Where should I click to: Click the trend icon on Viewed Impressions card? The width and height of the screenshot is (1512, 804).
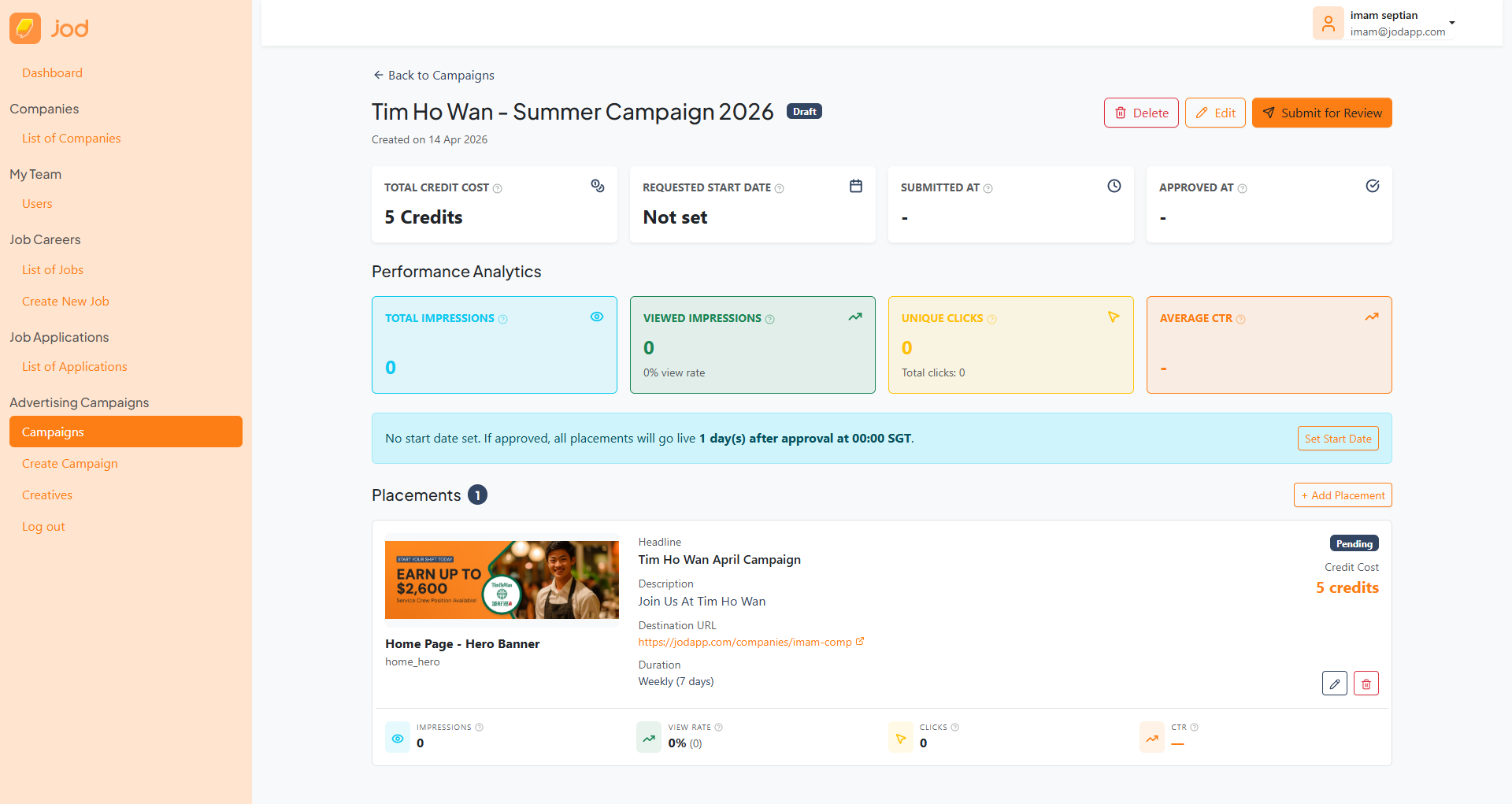click(x=855, y=317)
